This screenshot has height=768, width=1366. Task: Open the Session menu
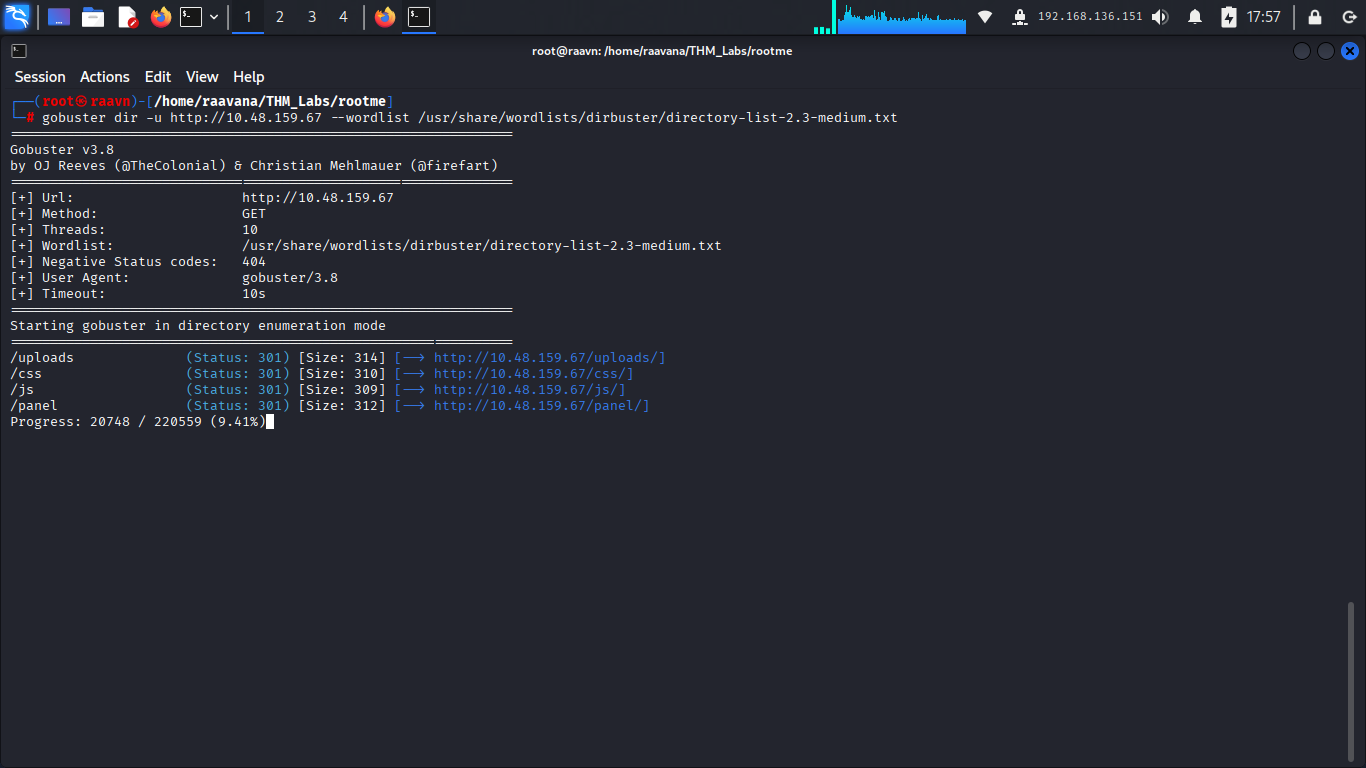point(40,77)
